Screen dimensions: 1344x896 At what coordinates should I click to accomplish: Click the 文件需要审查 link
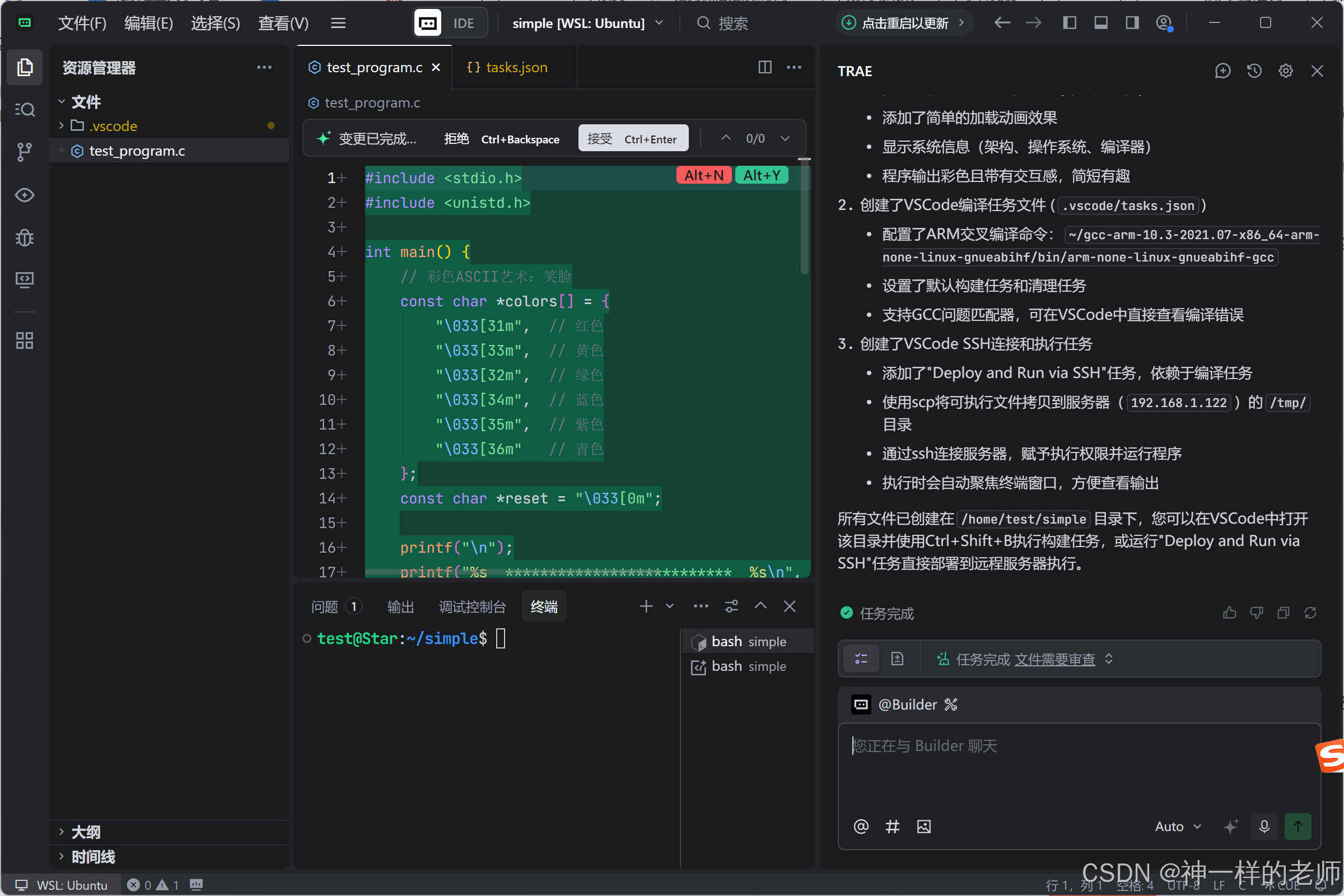(1054, 660)
